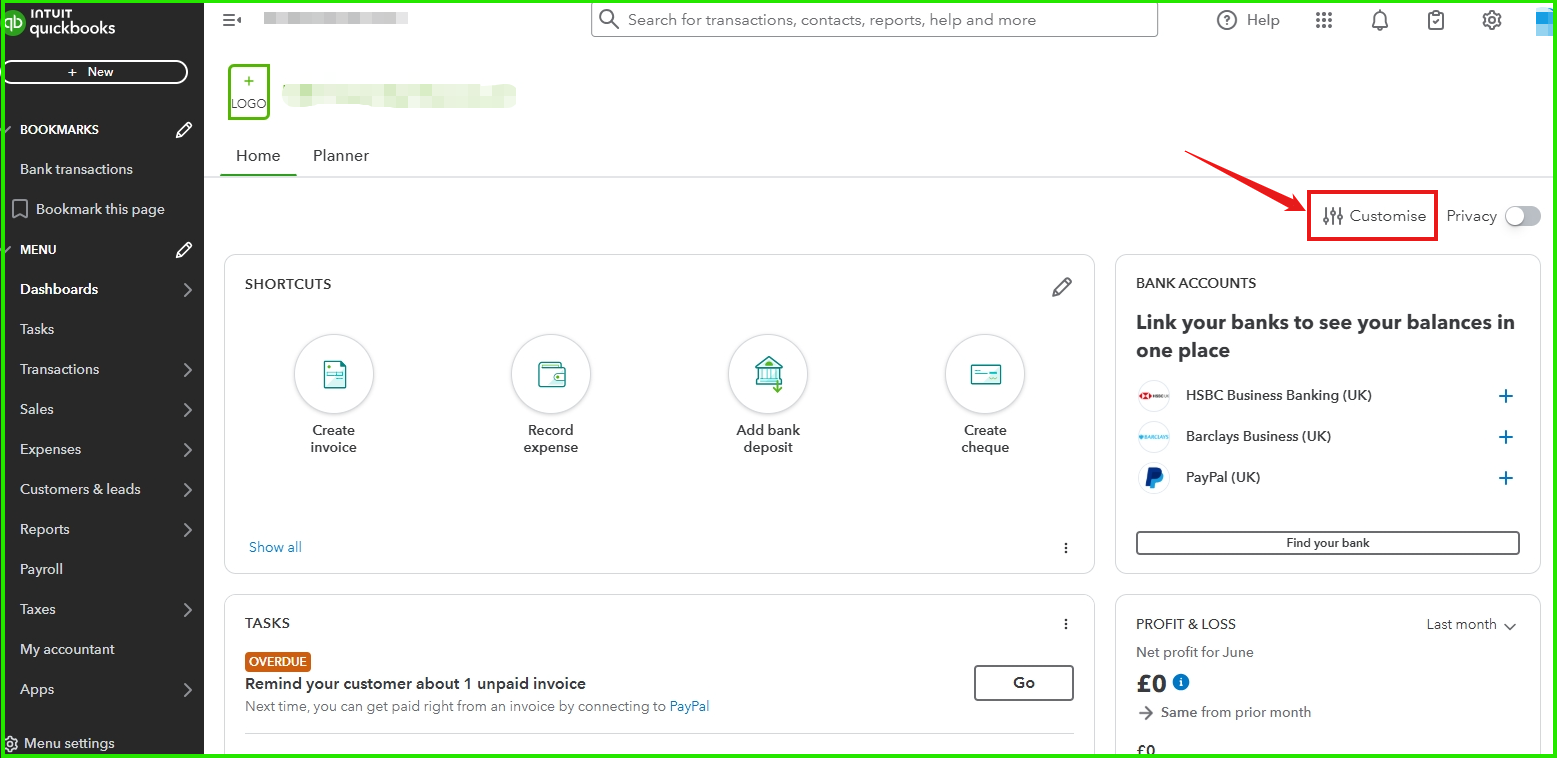Switch to the Planner tab

pyautogui.click(x=341, y=156)
